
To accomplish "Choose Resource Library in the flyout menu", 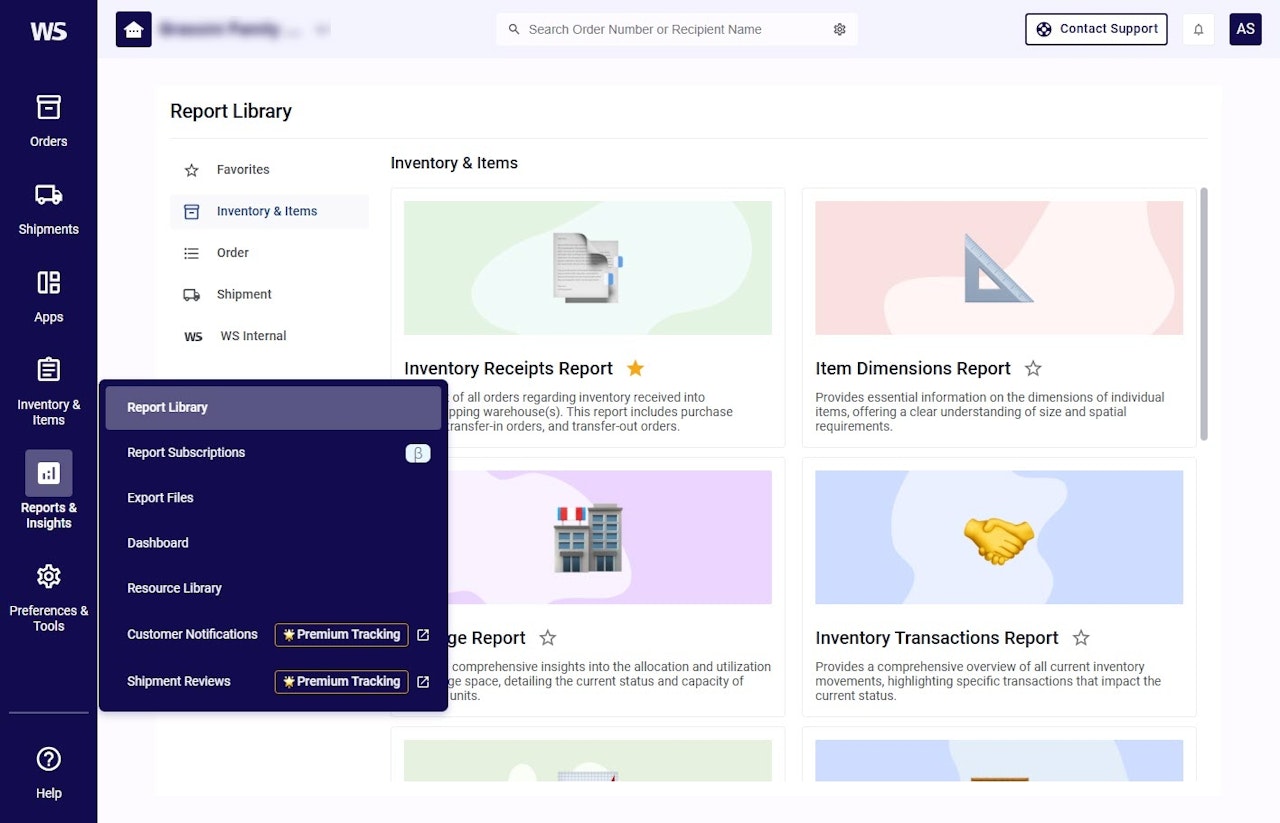I will [x=273, y=588].
